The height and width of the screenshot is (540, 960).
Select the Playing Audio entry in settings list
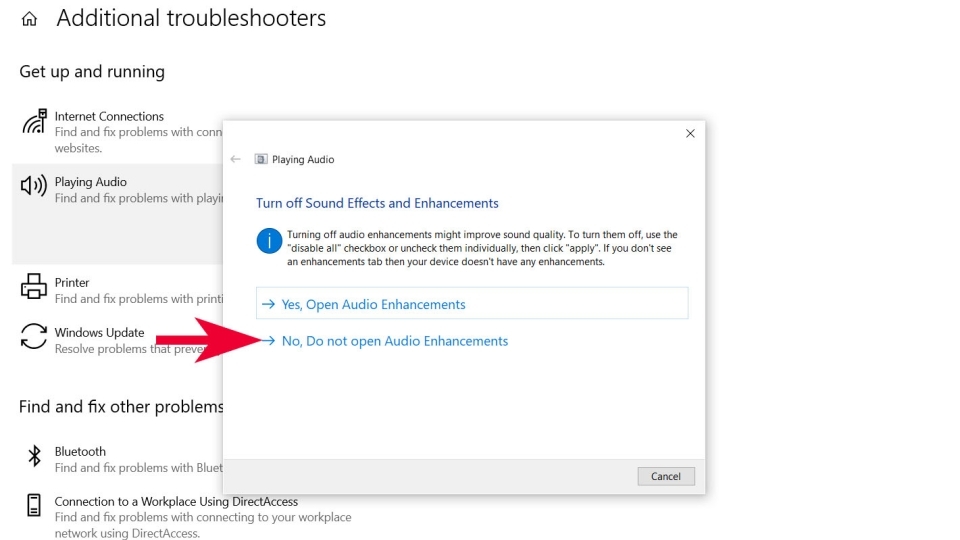click(118, 213)
